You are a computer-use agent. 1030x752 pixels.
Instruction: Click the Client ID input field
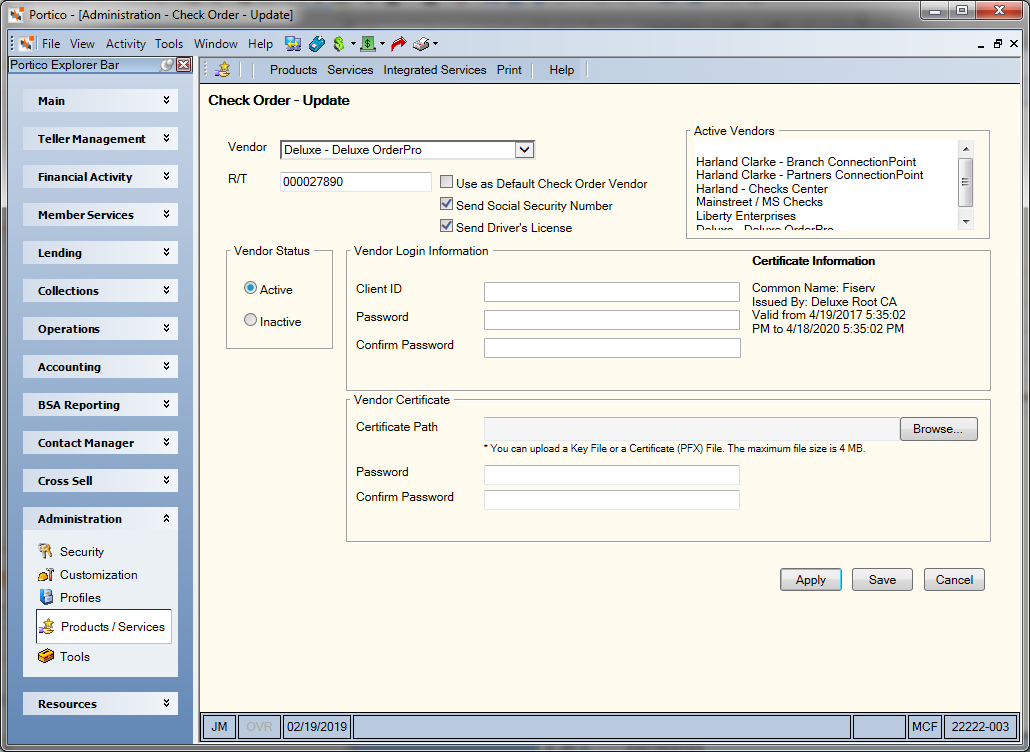[x=612, y=292]
